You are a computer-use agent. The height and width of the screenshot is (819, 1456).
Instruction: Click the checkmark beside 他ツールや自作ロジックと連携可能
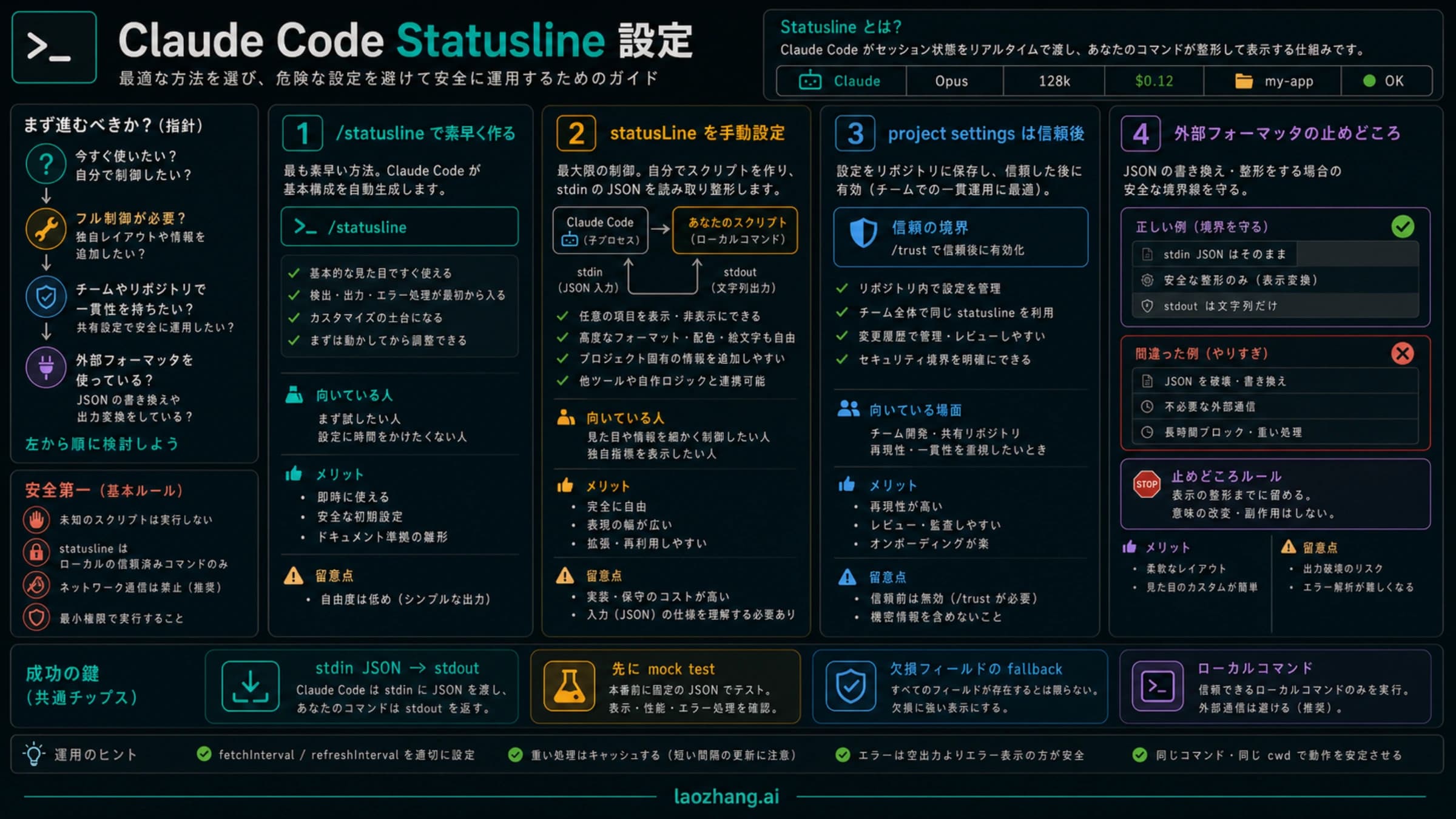(x=562, y=380)
